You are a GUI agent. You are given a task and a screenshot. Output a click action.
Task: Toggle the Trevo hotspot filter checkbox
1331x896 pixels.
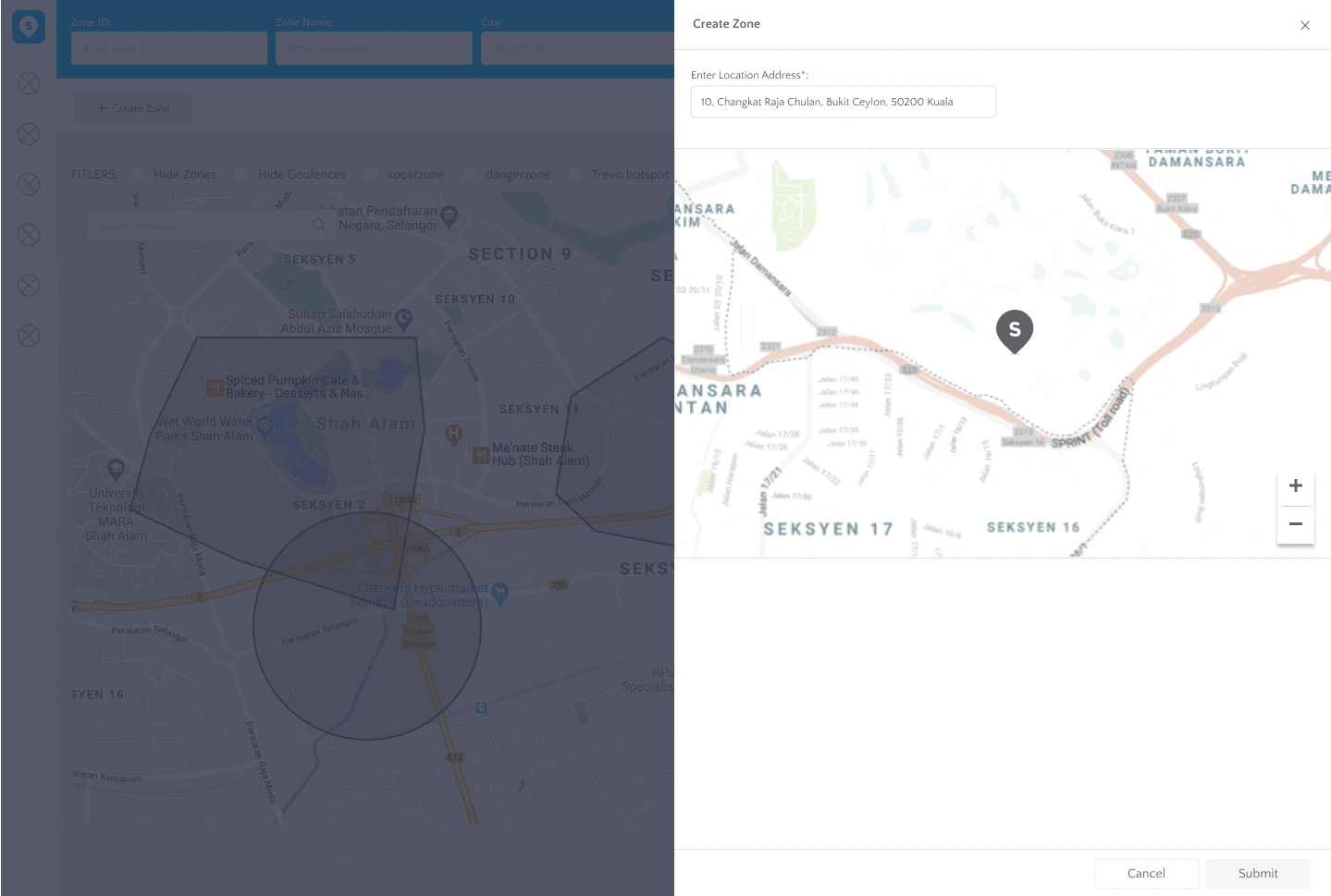(x=575, y=174)
